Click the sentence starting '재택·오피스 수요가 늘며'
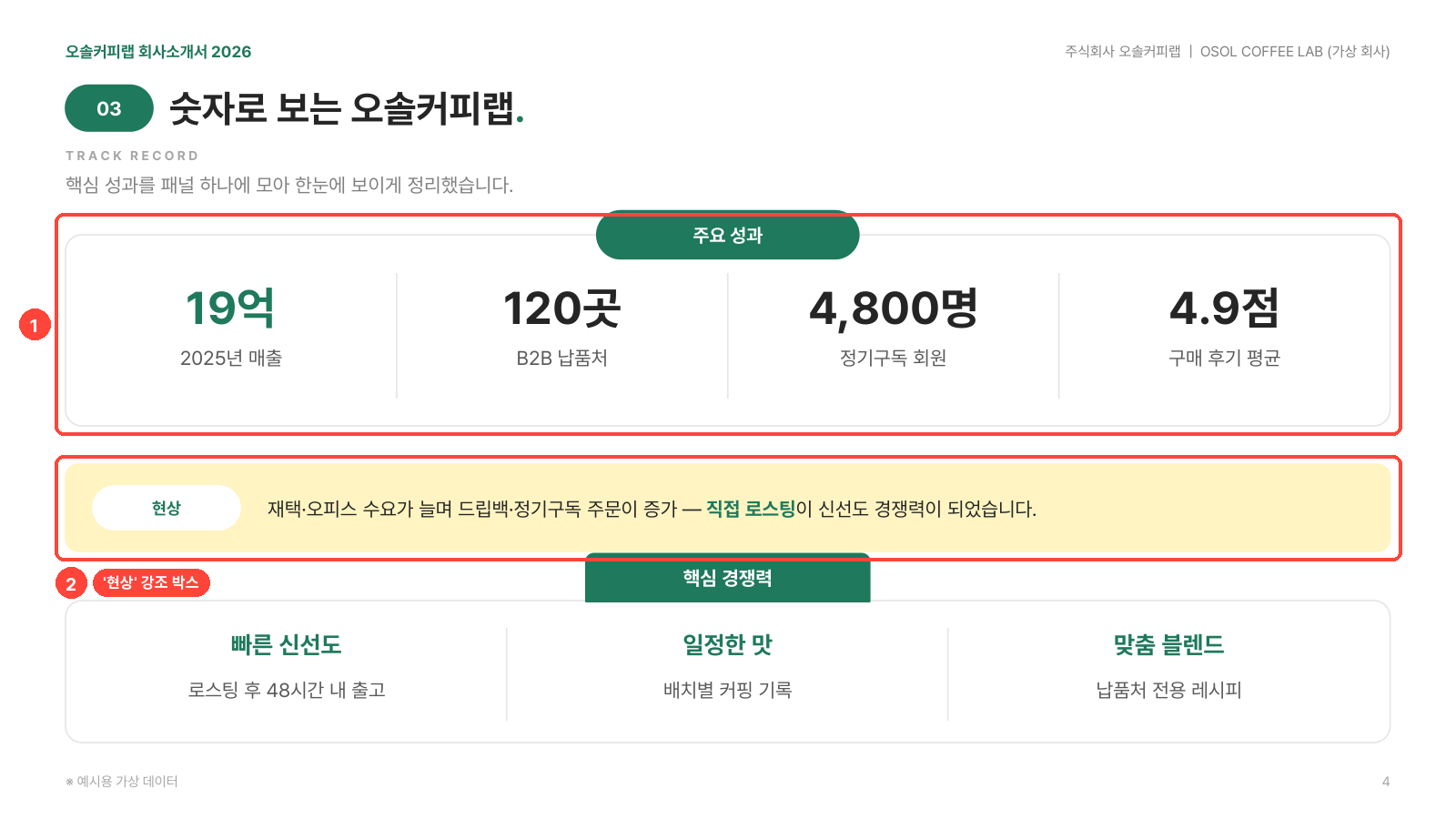The image size is (1456, 819). (x=652, y=509)
